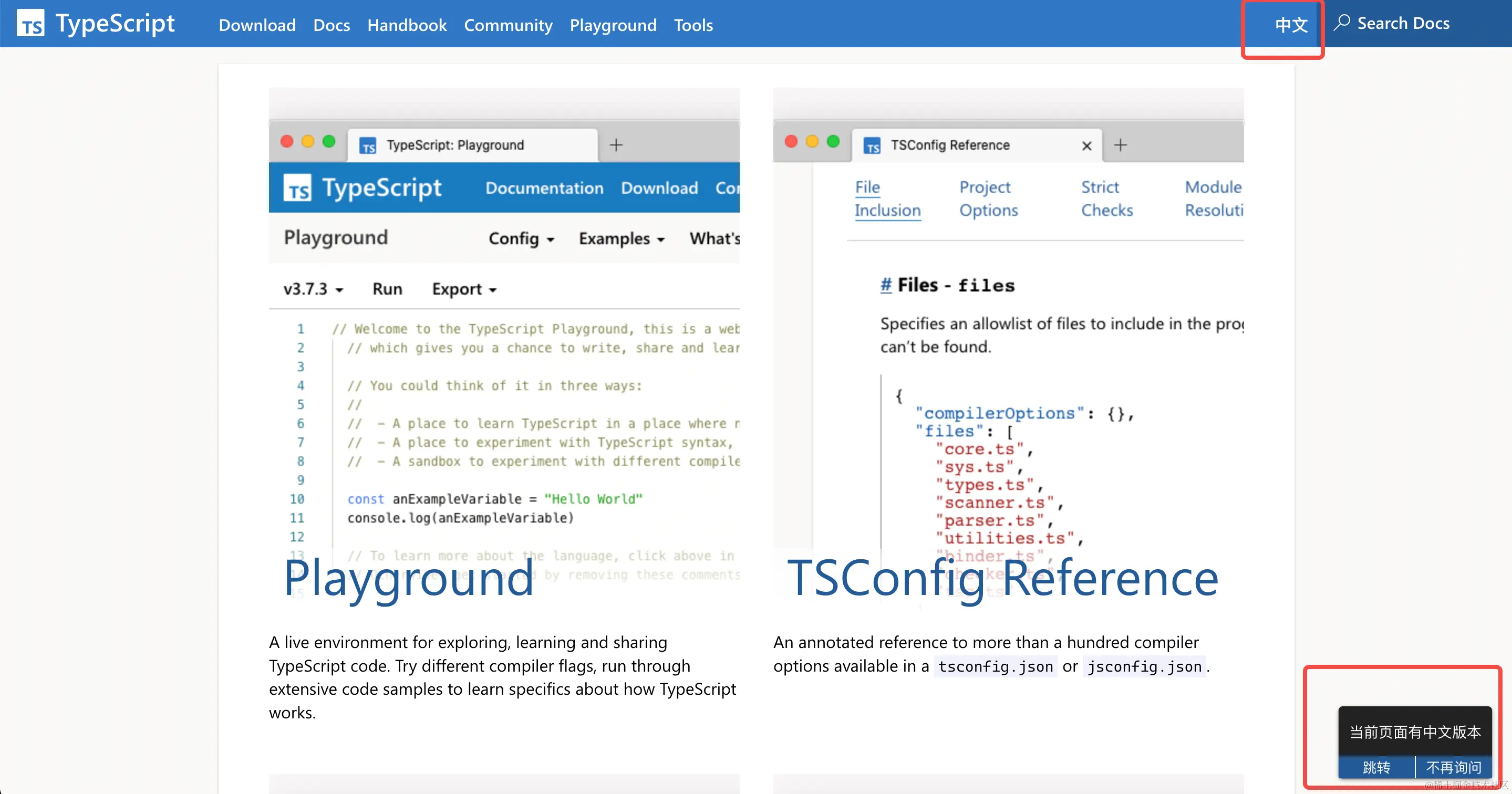Go to the Community page
1512x794 pixels.
coord(508,25)
